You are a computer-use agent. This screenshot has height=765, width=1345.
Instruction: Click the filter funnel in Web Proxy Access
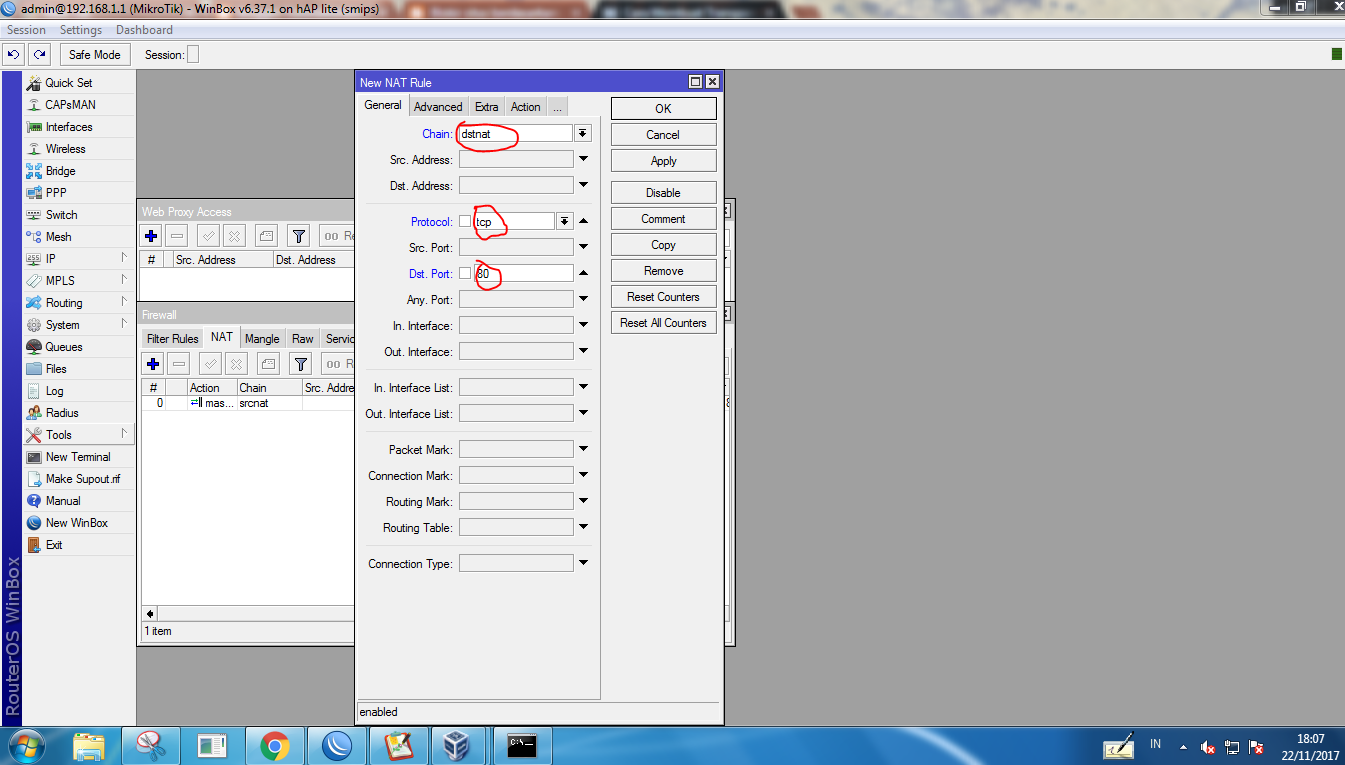[x=298, y=236]
